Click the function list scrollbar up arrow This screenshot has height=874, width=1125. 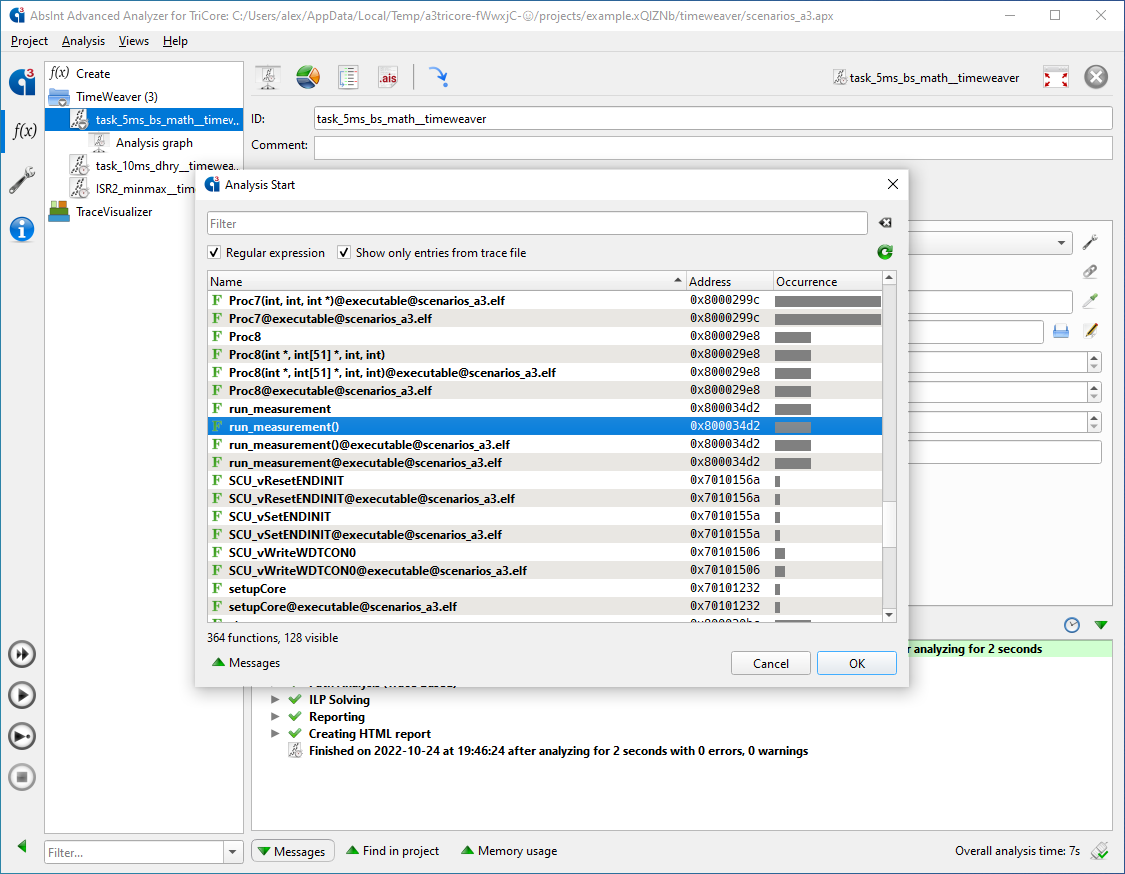pyautogui.click(x=889, y=278)
